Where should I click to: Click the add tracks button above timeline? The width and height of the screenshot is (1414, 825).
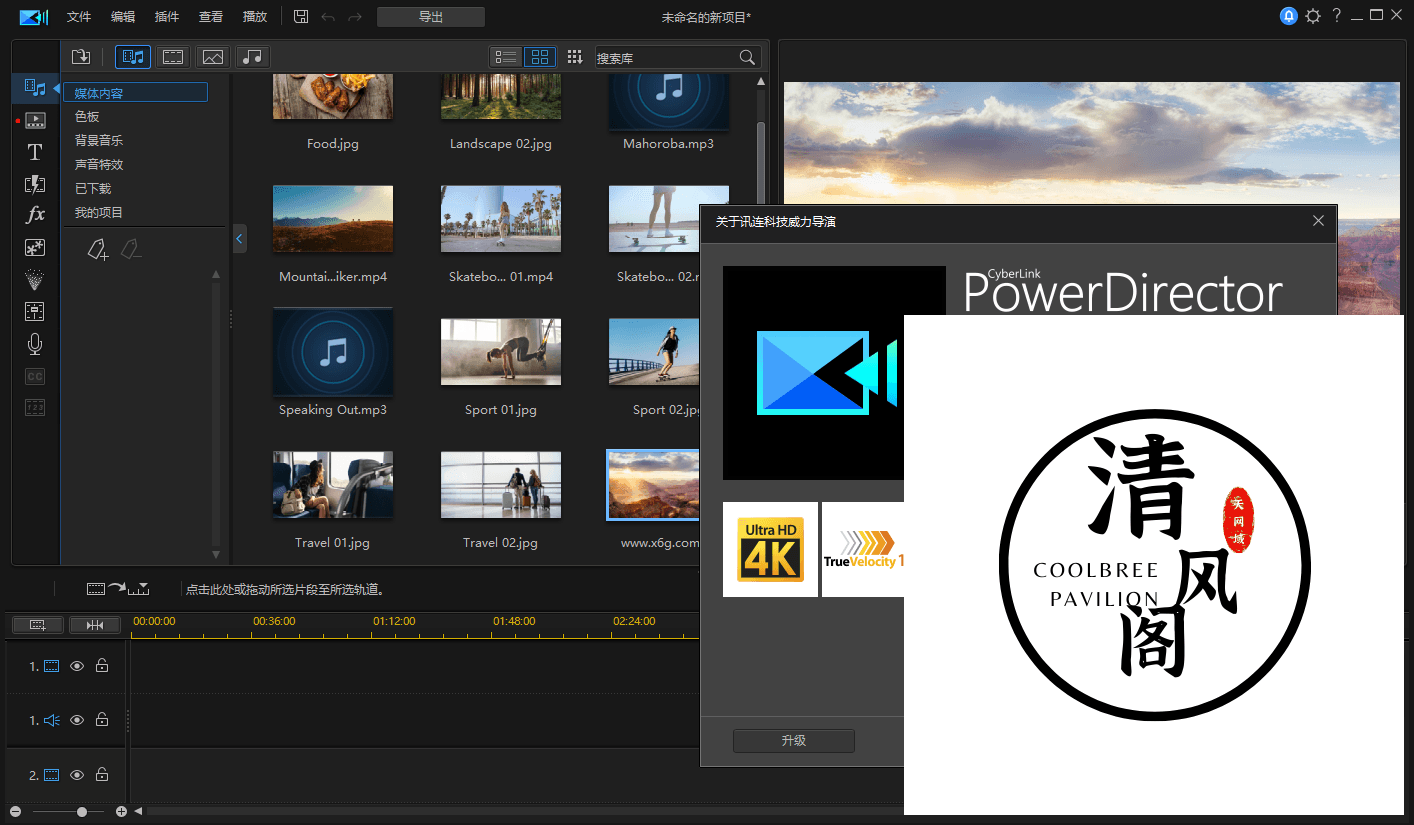point(38,625)
